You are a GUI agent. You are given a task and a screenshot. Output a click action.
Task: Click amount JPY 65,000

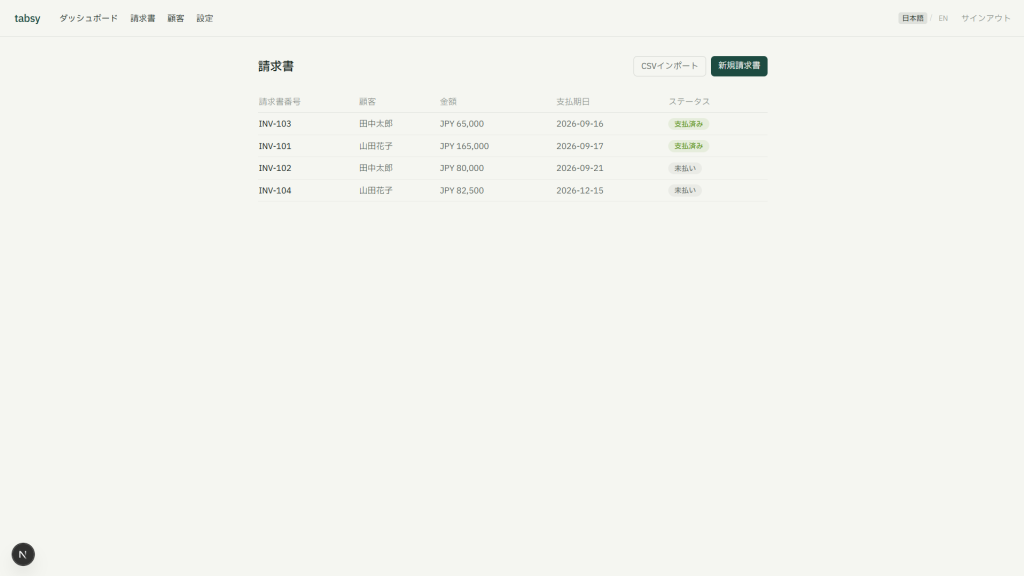[462, 123]
